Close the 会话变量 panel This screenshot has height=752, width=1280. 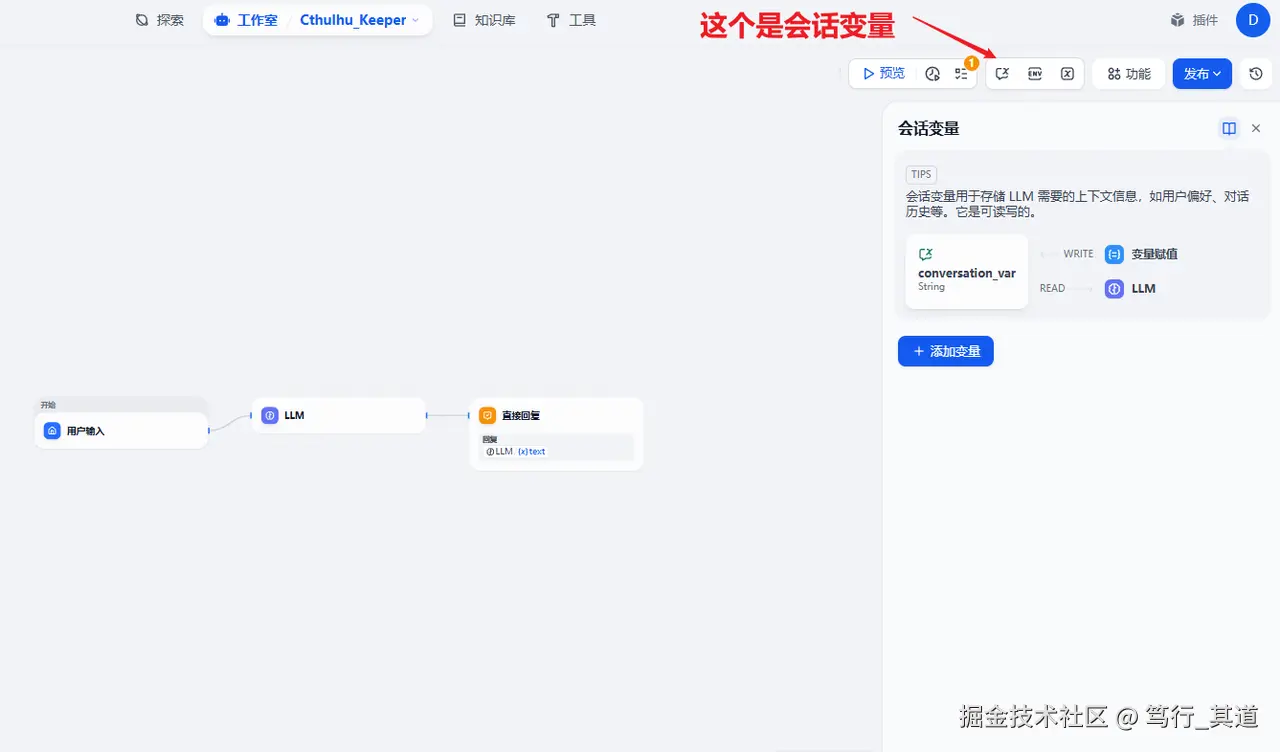1256,128
